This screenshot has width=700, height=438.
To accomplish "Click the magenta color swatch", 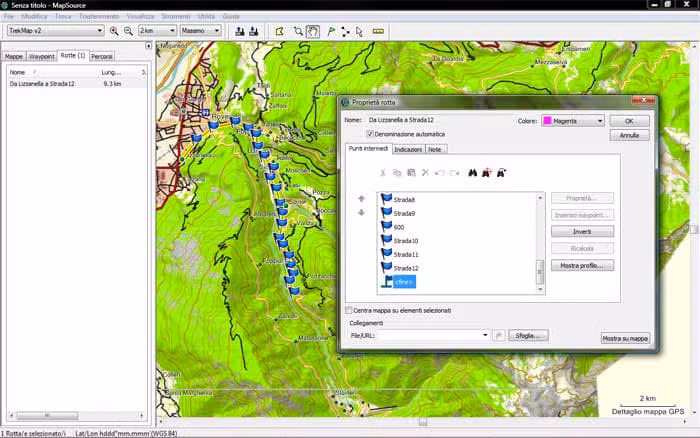I will 547,121.
